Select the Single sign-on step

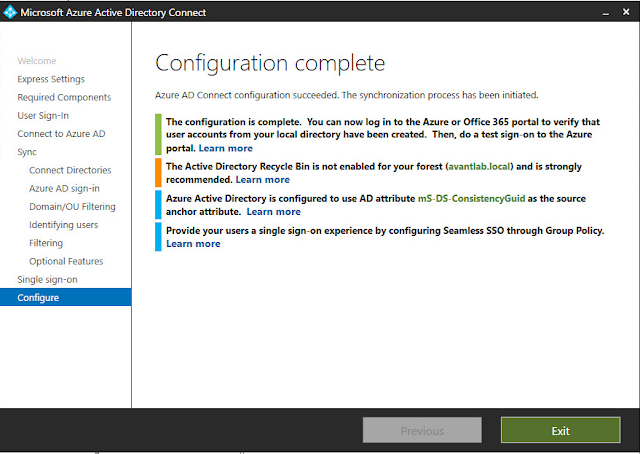tap(47, 280)
